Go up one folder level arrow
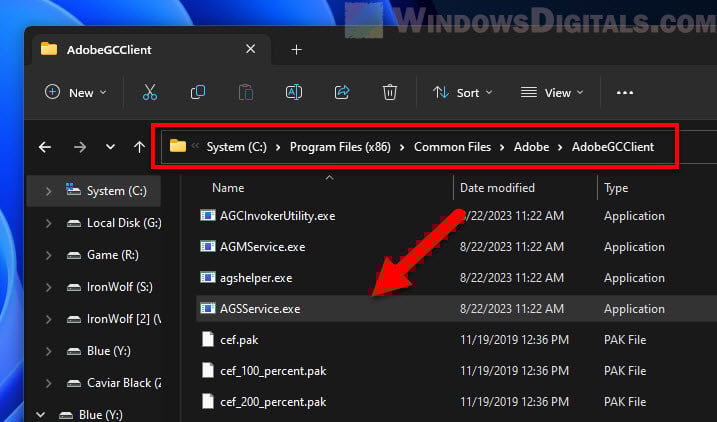 tap(139, 147)
